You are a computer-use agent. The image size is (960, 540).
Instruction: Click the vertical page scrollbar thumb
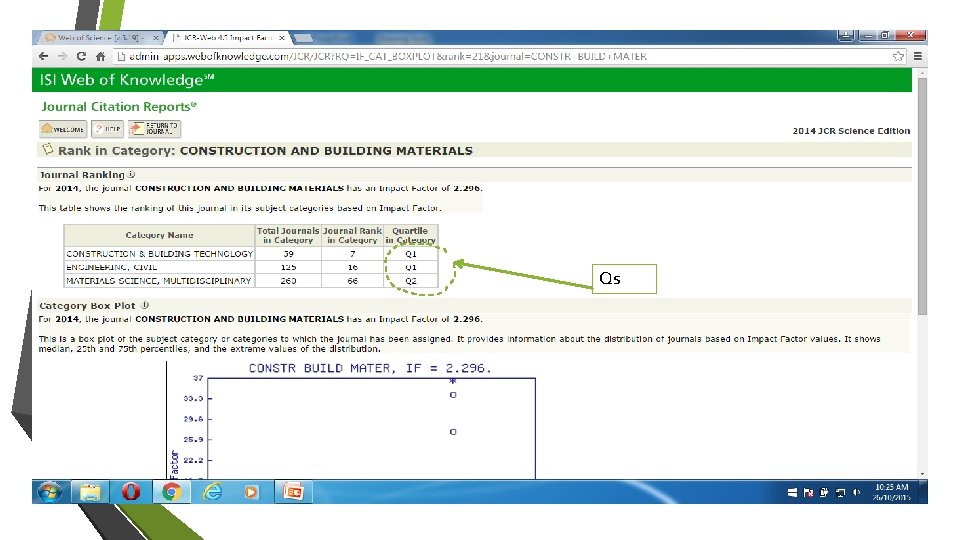click(922, 196)
